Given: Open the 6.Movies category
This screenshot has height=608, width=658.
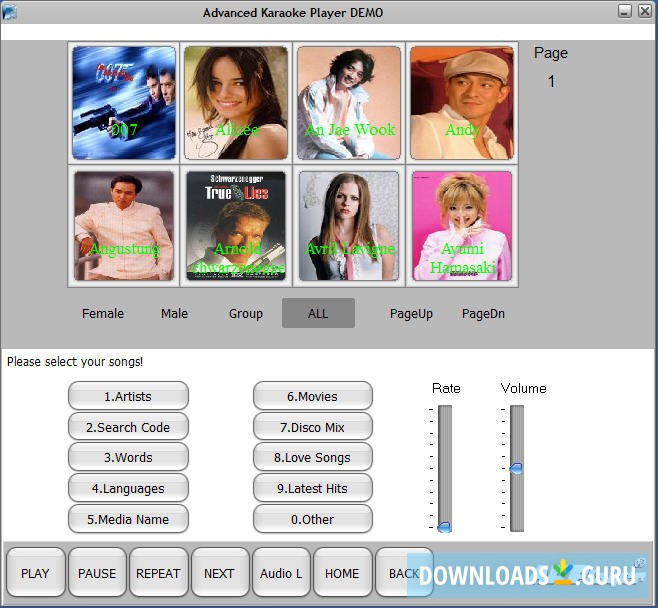Looking at the screenshot, I should [313, 396].
